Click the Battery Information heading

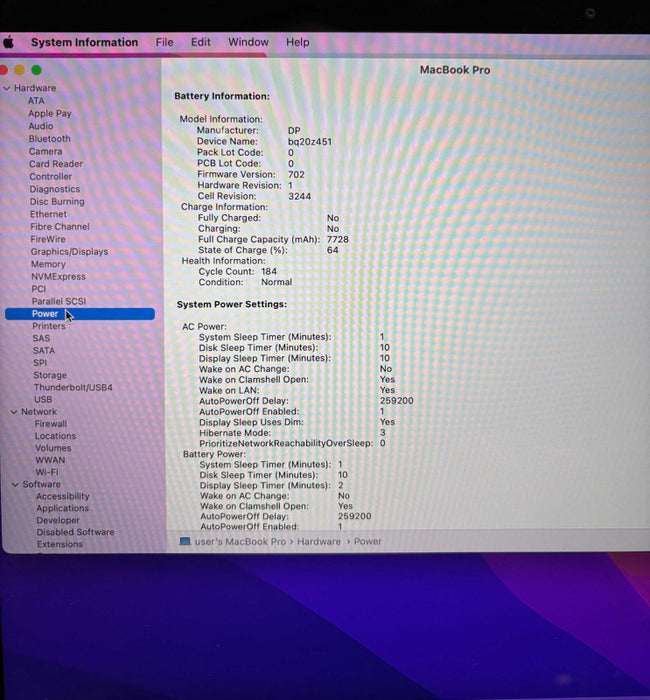pyautogui.click(x=222, y=96)
